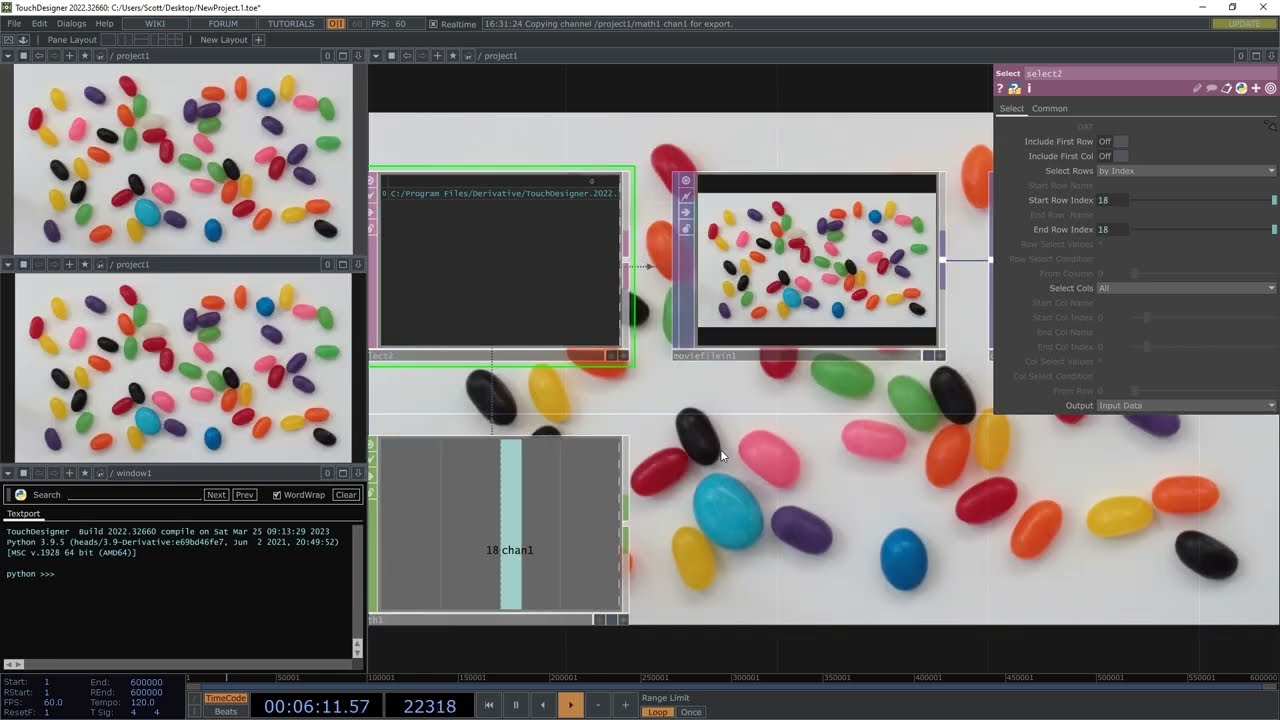Click the plus customize icon in parameter header
Viewport: 1280px width, 720px height.
pos(1256,89)
